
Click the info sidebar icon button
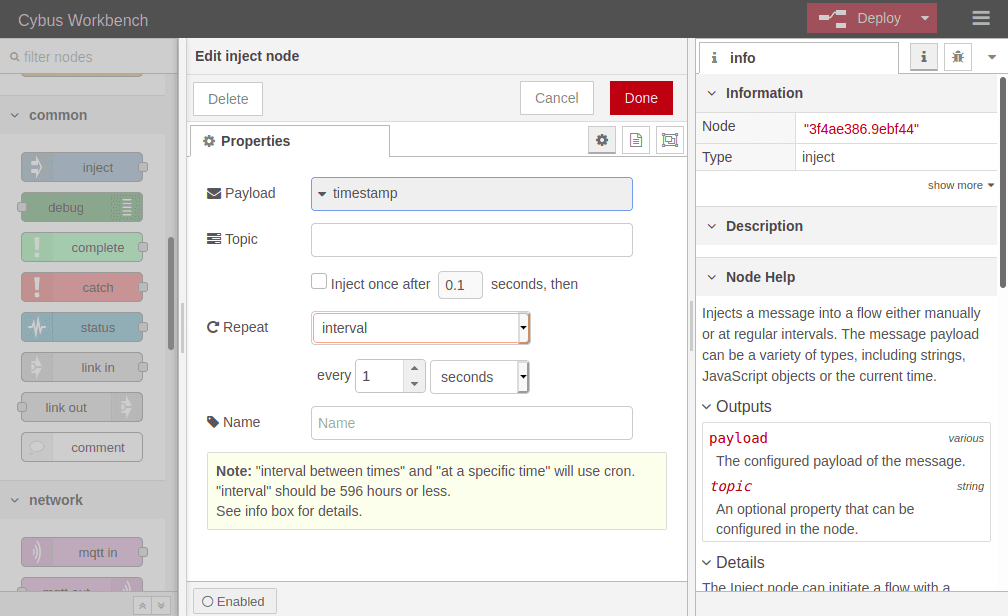click(x=923, y=58)
